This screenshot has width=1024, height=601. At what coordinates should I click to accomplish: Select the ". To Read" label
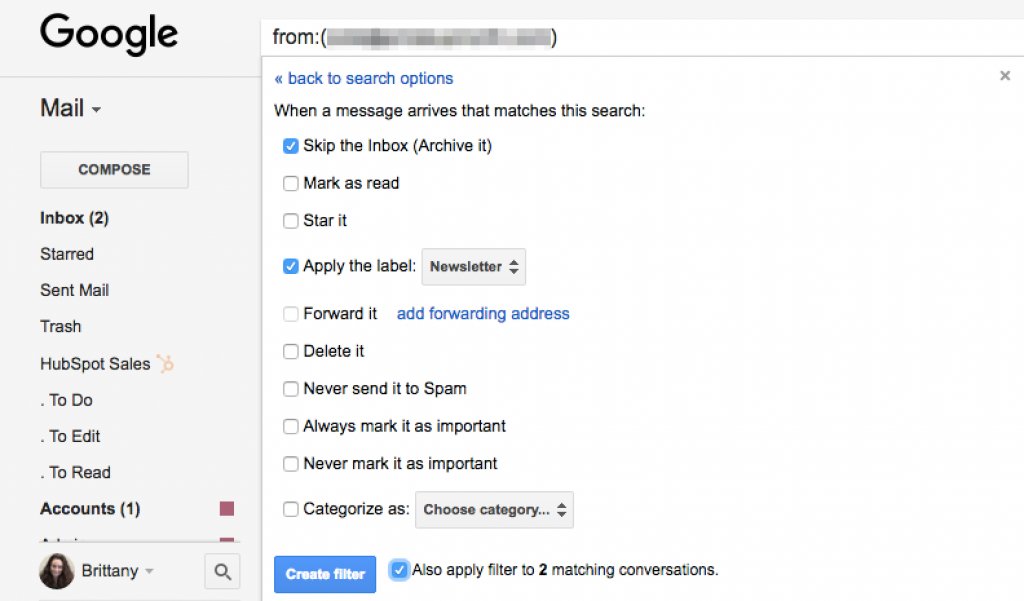point(75,472)
